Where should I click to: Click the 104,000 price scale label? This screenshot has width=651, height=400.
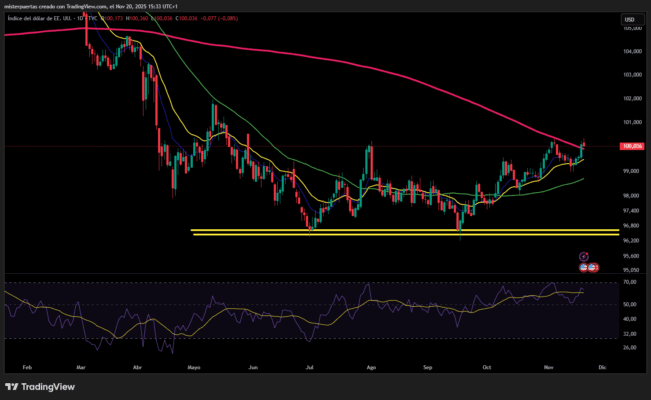click(631, 51)
